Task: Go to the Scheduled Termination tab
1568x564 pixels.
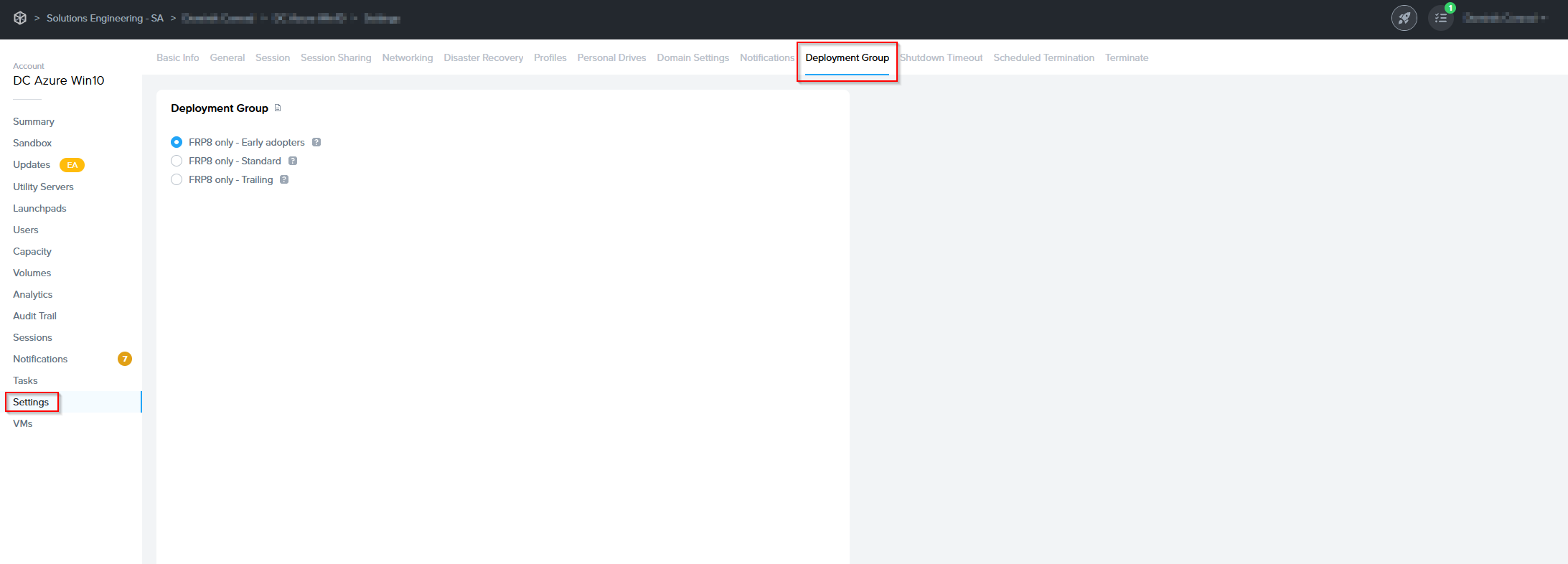Action: click(1043, 57)
